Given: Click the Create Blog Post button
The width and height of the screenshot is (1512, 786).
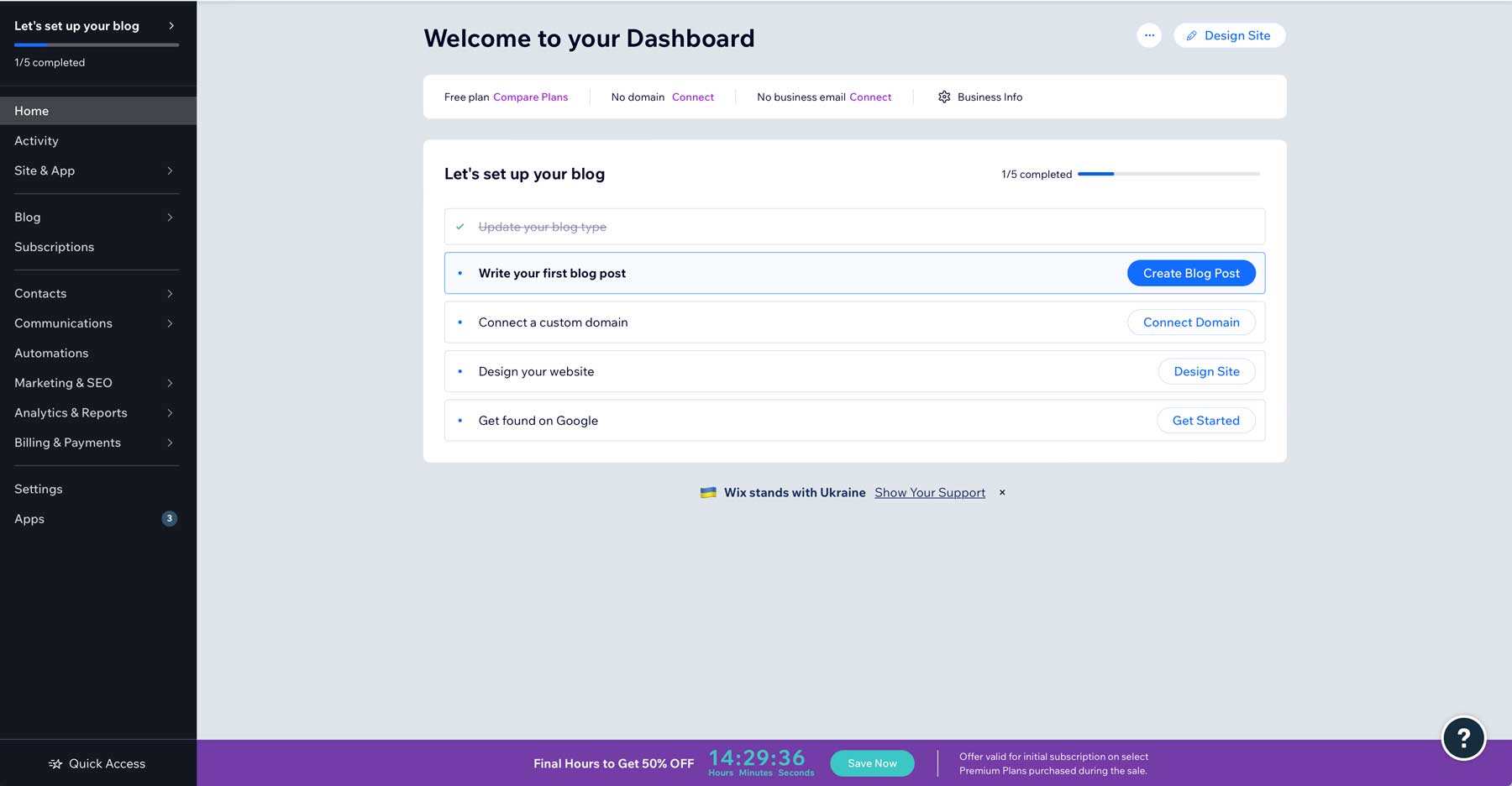Looking at the screenshot, I should pyautogui.click(x=1190, y=273).
